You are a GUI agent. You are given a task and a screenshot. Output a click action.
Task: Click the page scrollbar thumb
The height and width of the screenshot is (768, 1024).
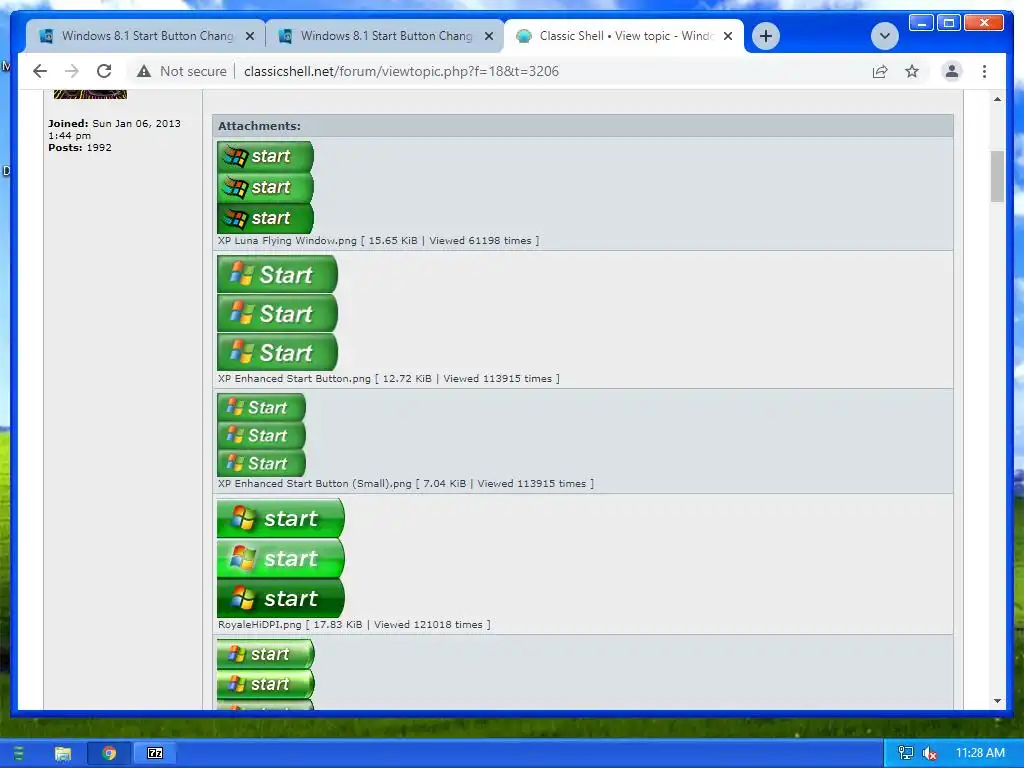click(997, 176)
